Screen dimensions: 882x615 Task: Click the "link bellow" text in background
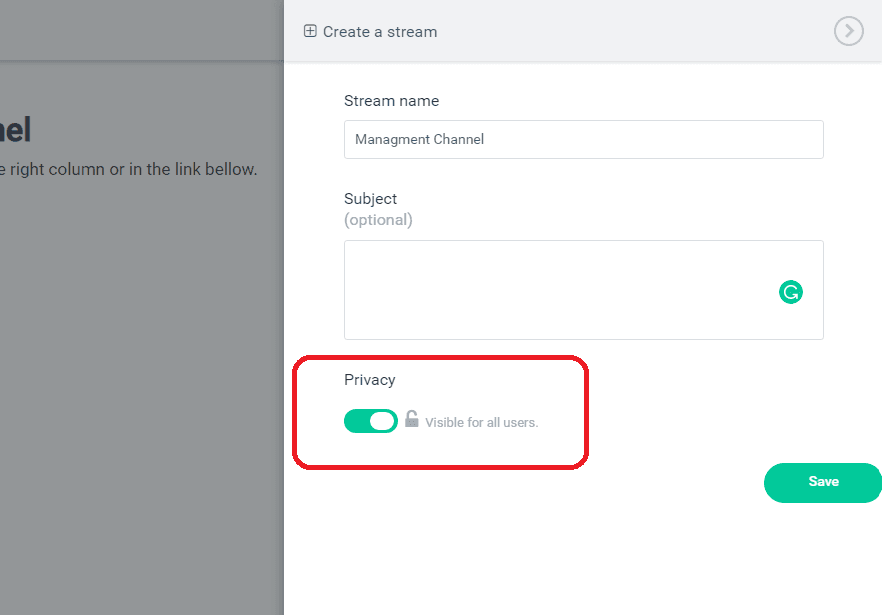(215, 169)
